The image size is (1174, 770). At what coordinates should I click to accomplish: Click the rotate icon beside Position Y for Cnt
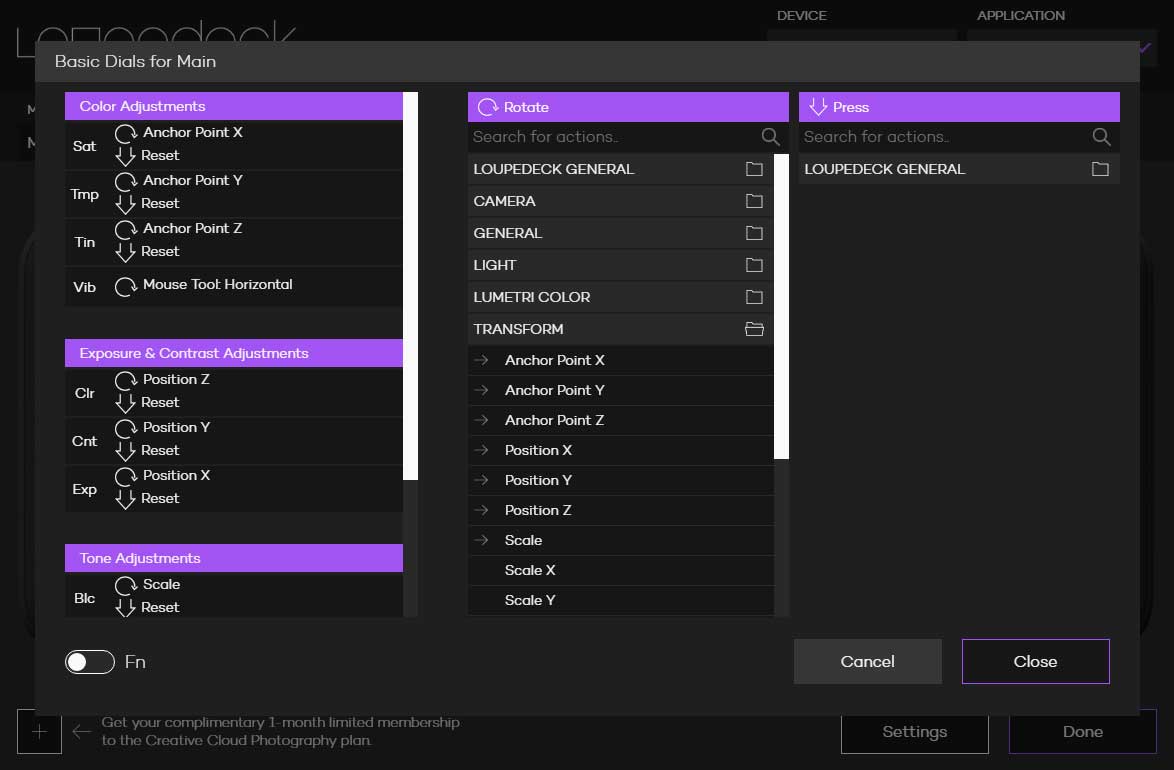click(126, 428)
